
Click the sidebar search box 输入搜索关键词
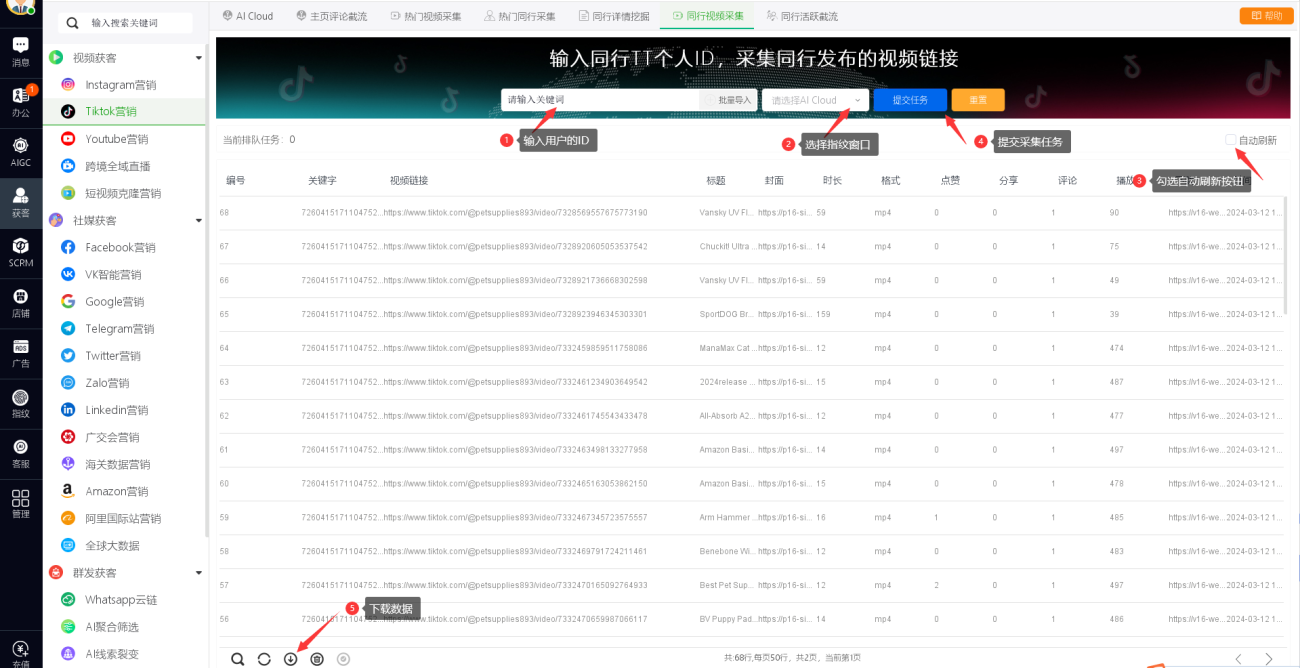[124, 22]
